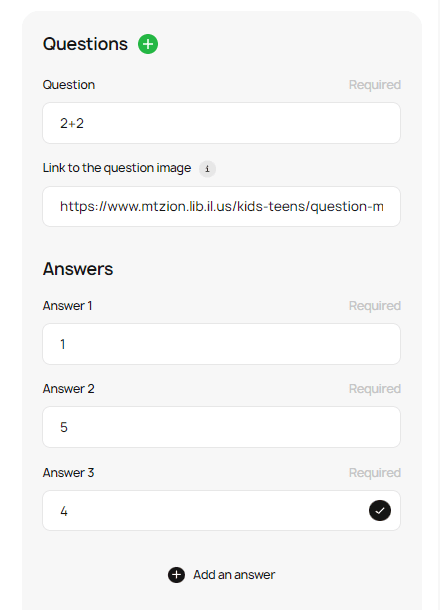Click the "Add an answer" text
The image size is (440, 610).
[x=234, y=575]
